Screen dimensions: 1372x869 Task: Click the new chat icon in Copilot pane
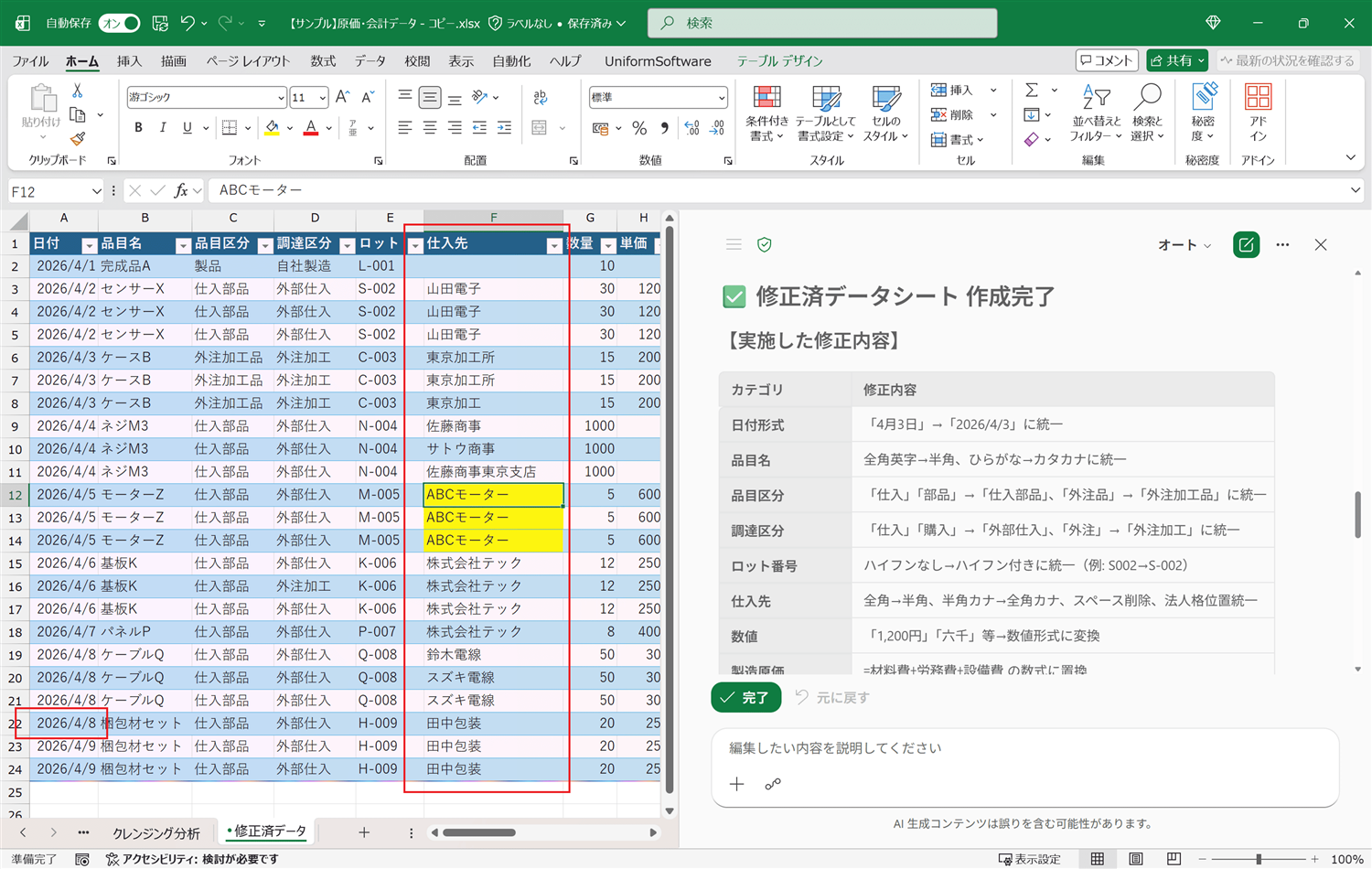1246,244
